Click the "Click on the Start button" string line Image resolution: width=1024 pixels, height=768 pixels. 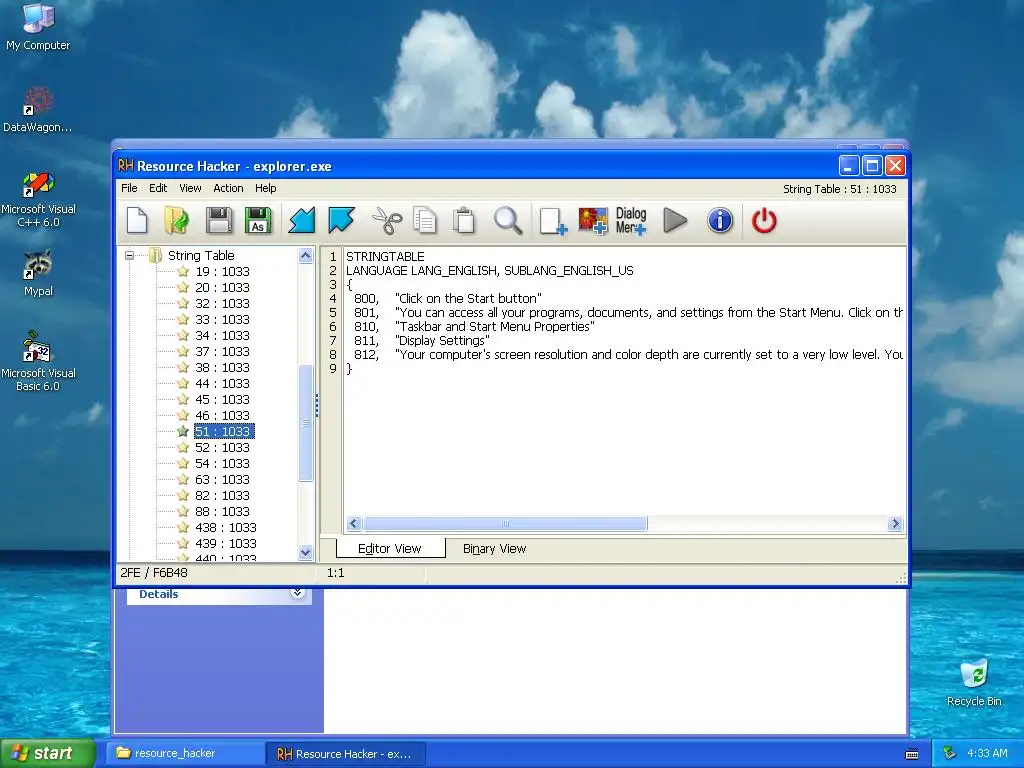(x=468, y=298)
